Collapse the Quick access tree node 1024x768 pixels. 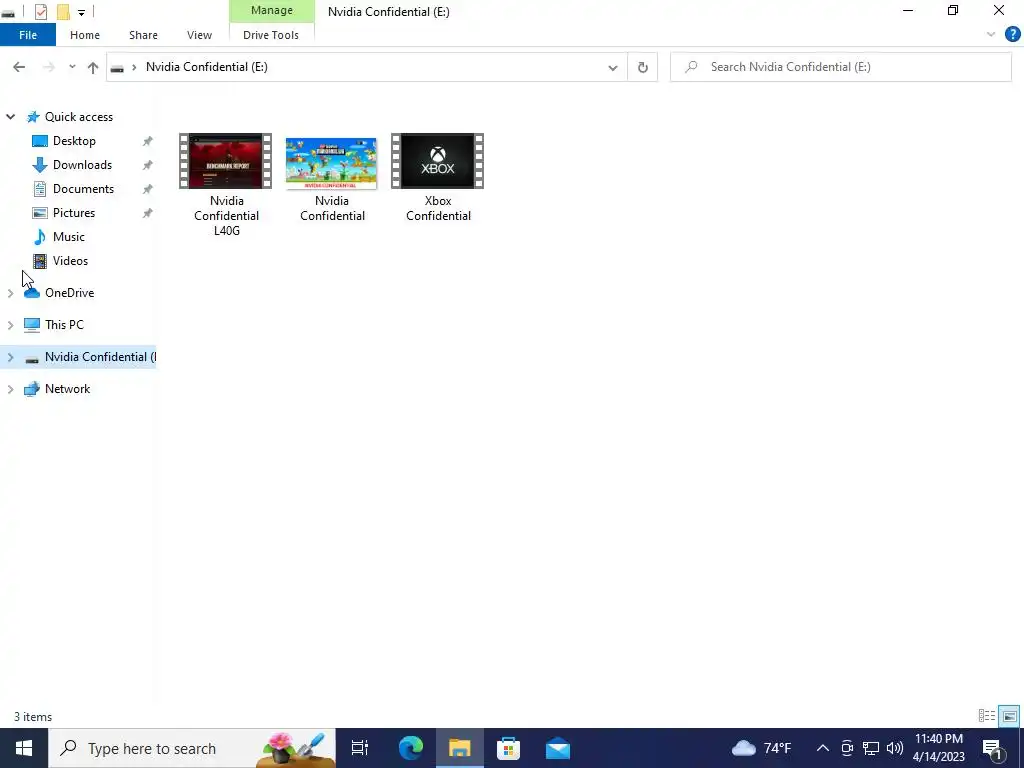click(x=10, y=117)
